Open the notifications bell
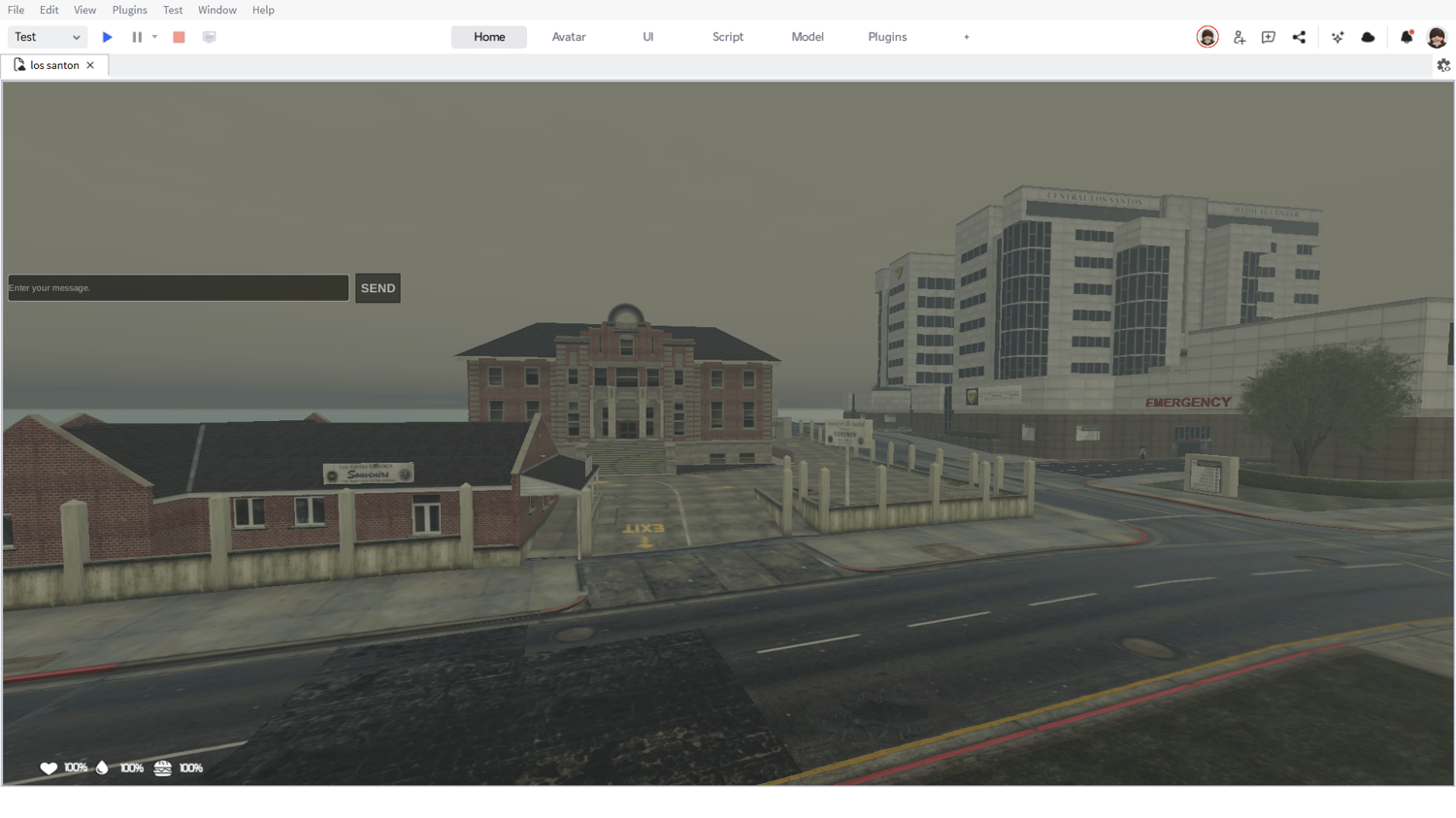1456x818 pixels. coord(1406,37)
